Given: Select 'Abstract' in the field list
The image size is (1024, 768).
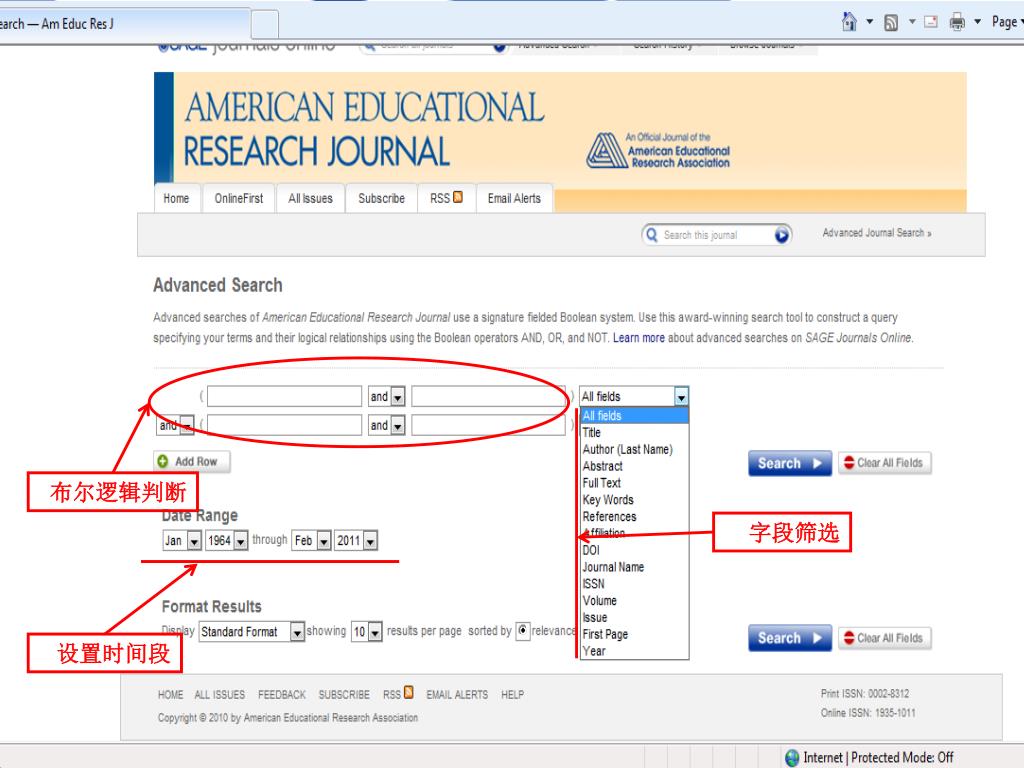Looking at the screenshot, I should click(635, 466).
